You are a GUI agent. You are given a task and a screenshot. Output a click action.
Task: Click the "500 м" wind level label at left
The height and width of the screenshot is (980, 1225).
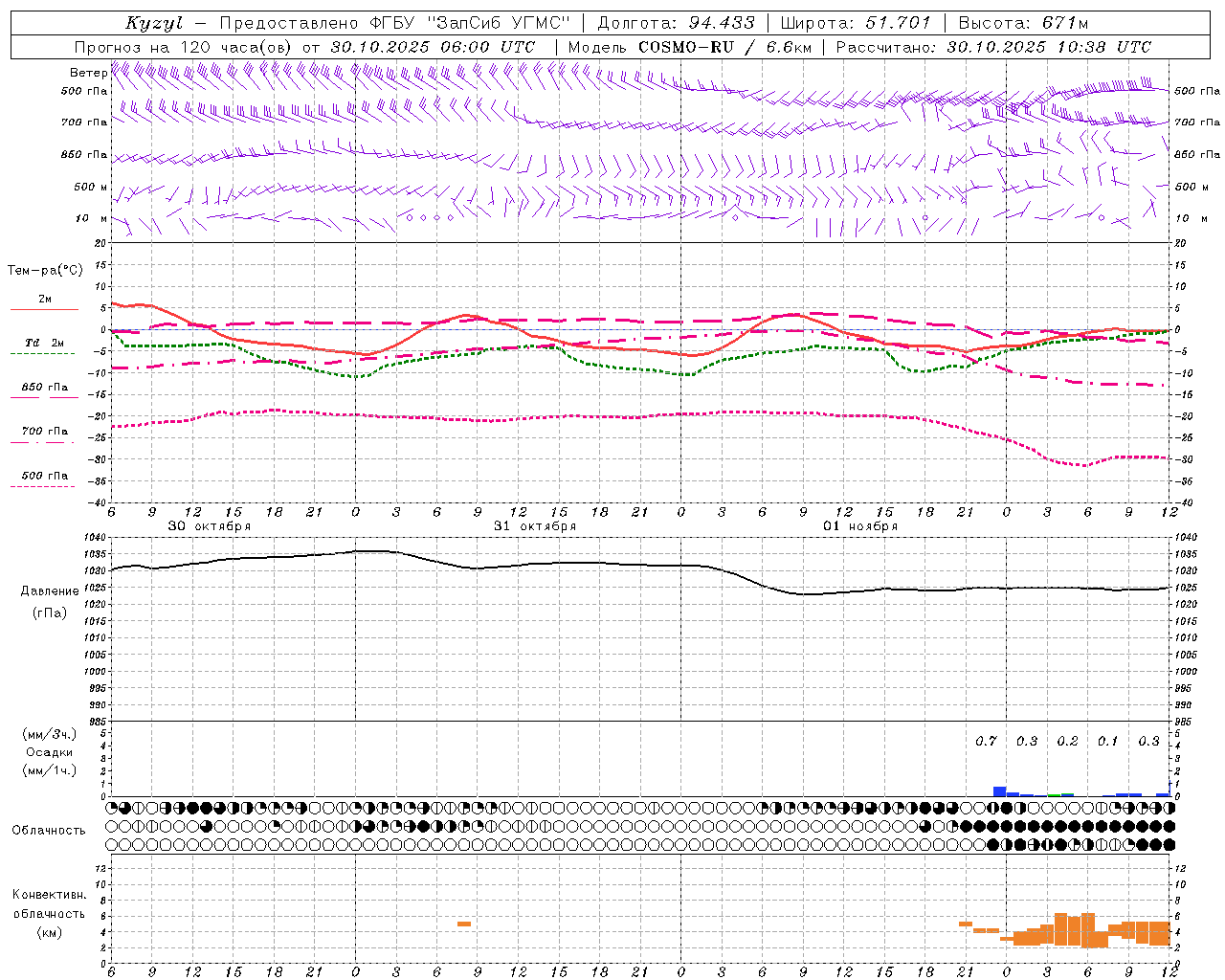(x=91, y=187)
